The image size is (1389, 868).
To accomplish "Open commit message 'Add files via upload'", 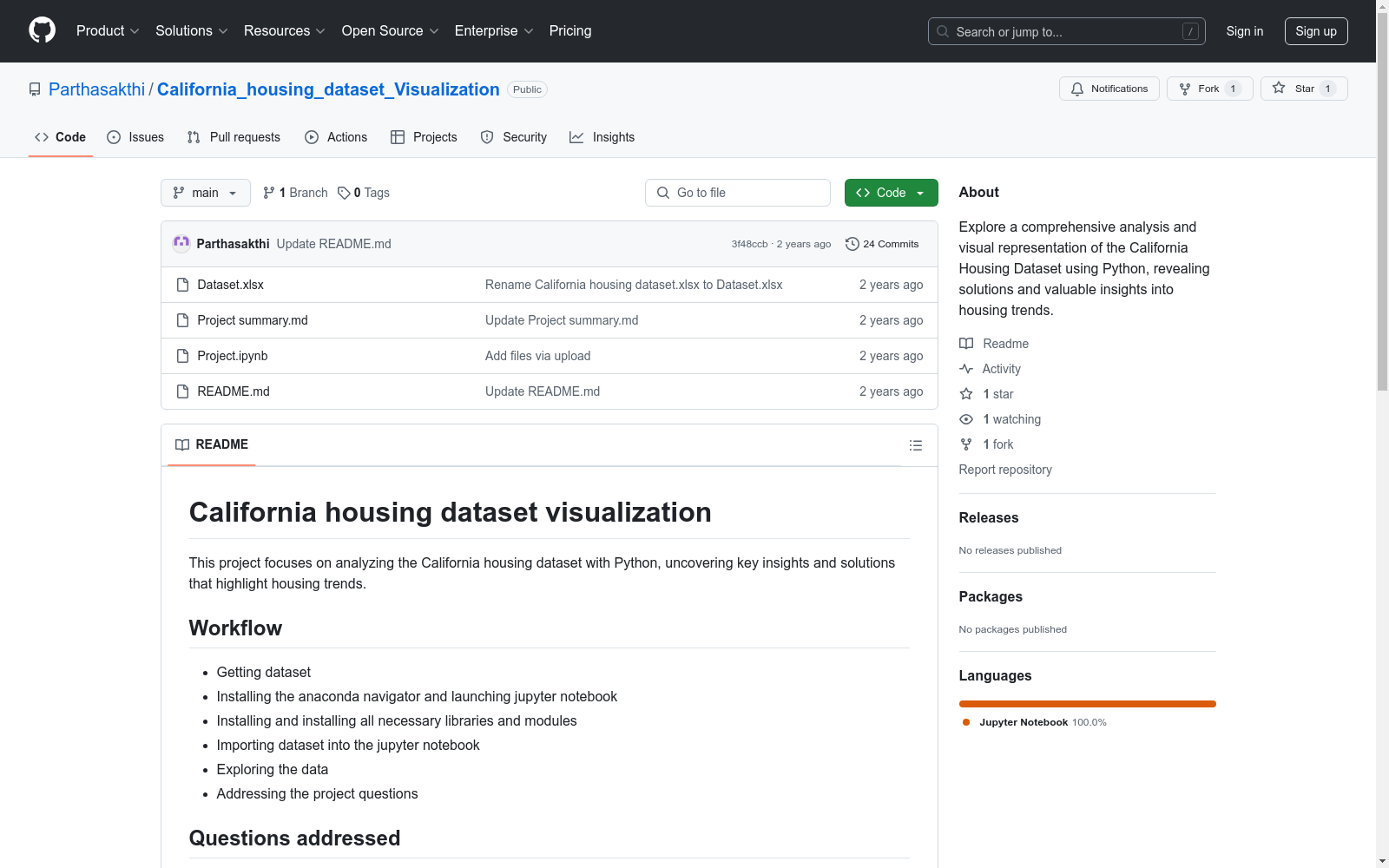I will click(x=537, y=356).
